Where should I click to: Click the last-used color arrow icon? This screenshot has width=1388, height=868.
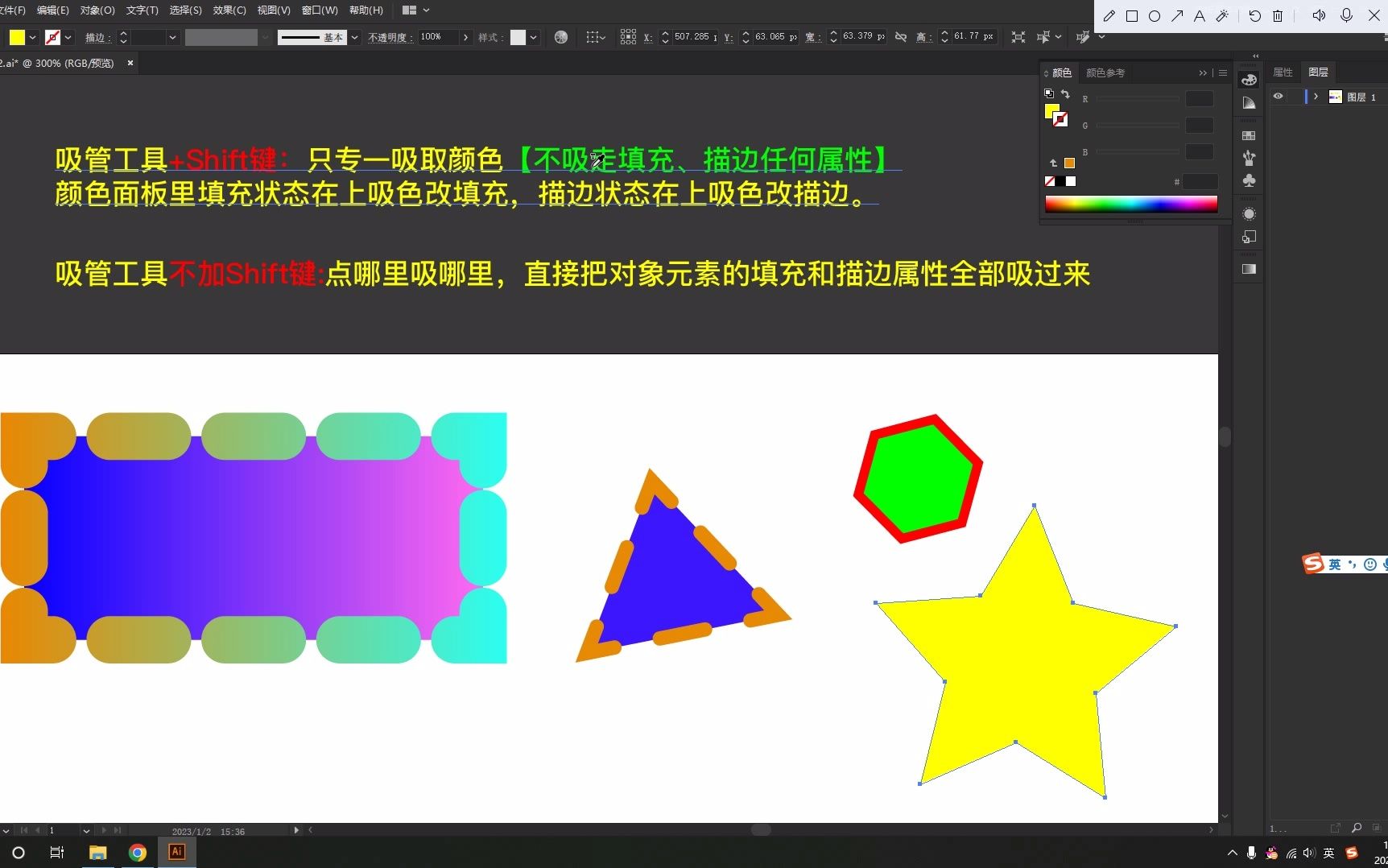[1053, 163]
